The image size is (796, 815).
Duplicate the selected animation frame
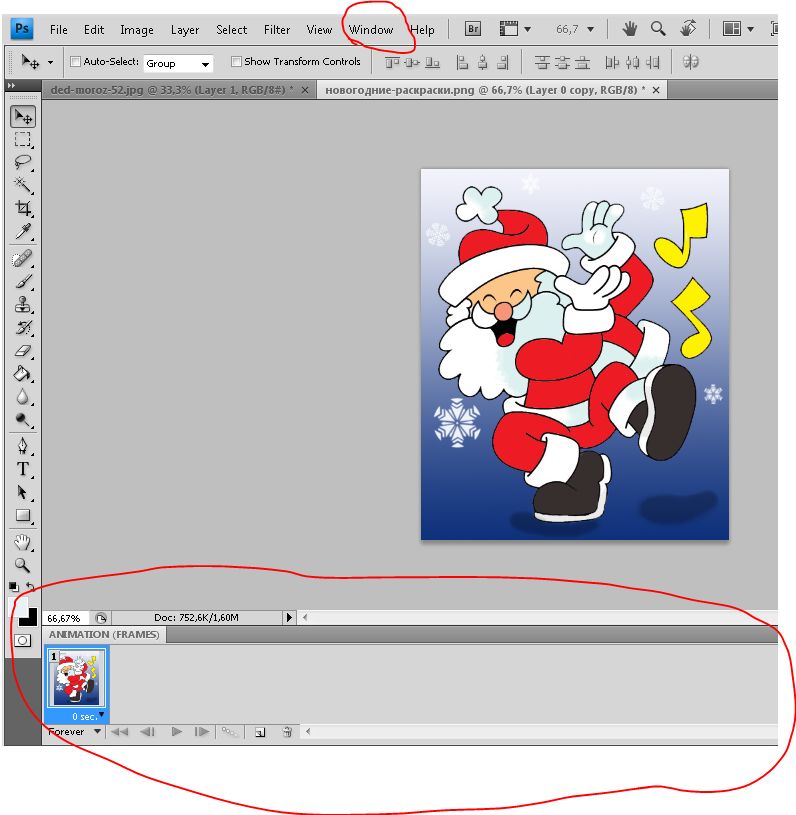tap(260, 732)
